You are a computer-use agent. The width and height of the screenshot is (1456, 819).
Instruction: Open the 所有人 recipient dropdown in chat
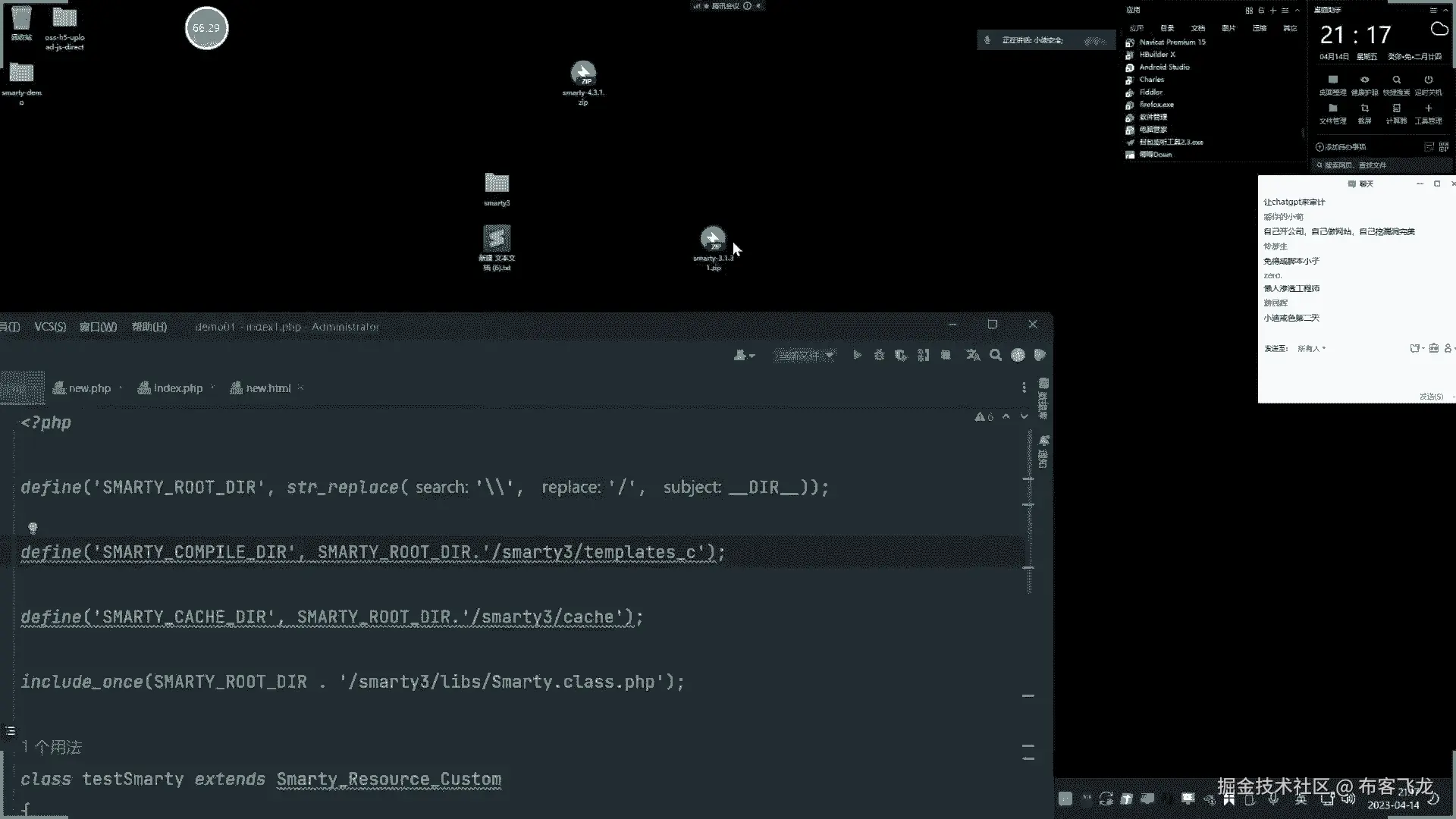(x=1311, y=349)
